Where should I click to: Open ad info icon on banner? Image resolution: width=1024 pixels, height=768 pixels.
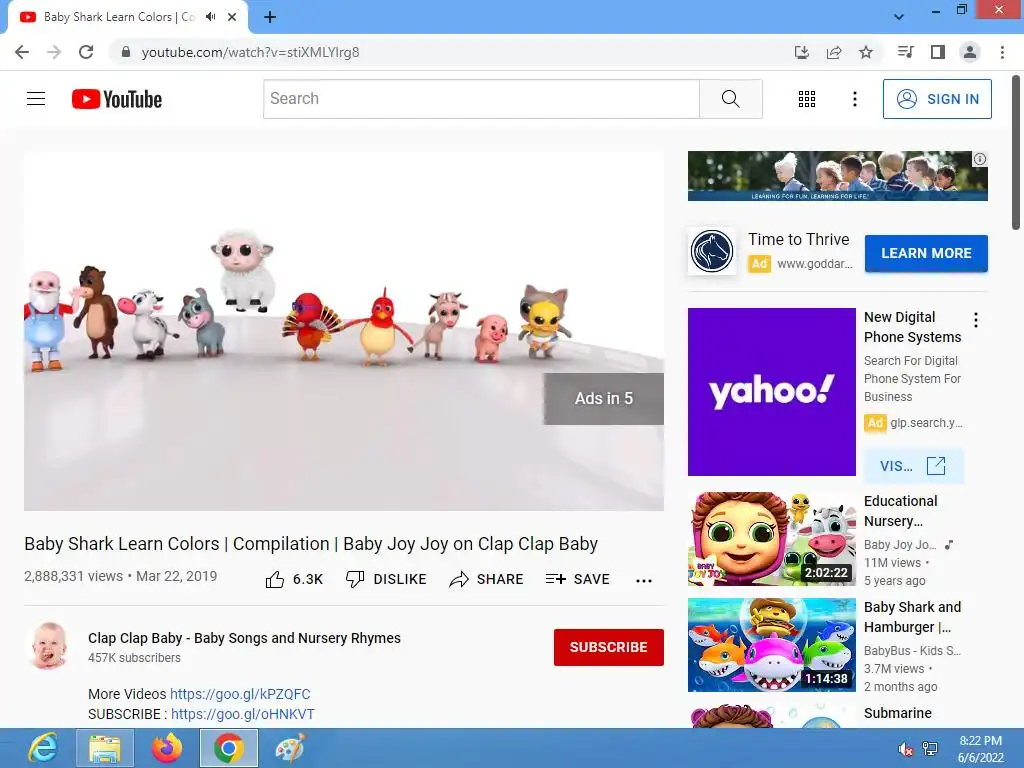tap(980, 159)
